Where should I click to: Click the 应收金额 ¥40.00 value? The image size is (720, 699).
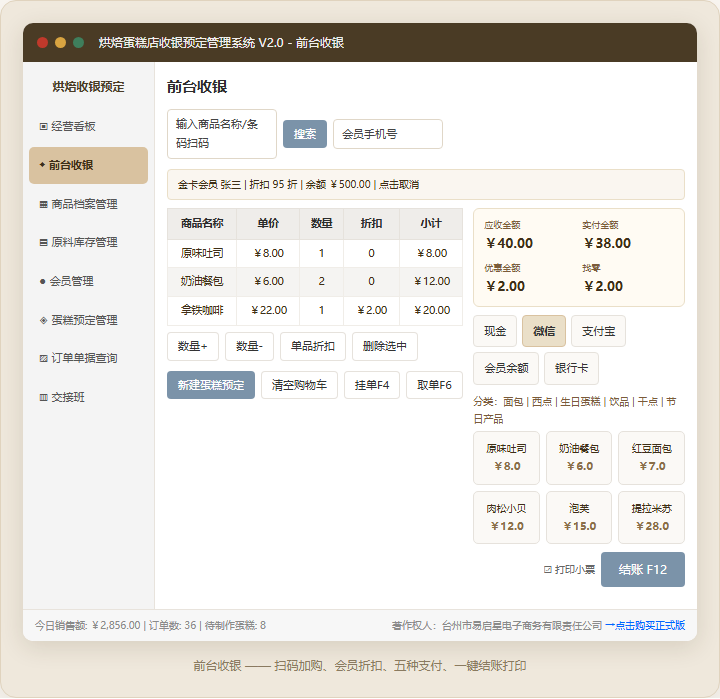510,243
